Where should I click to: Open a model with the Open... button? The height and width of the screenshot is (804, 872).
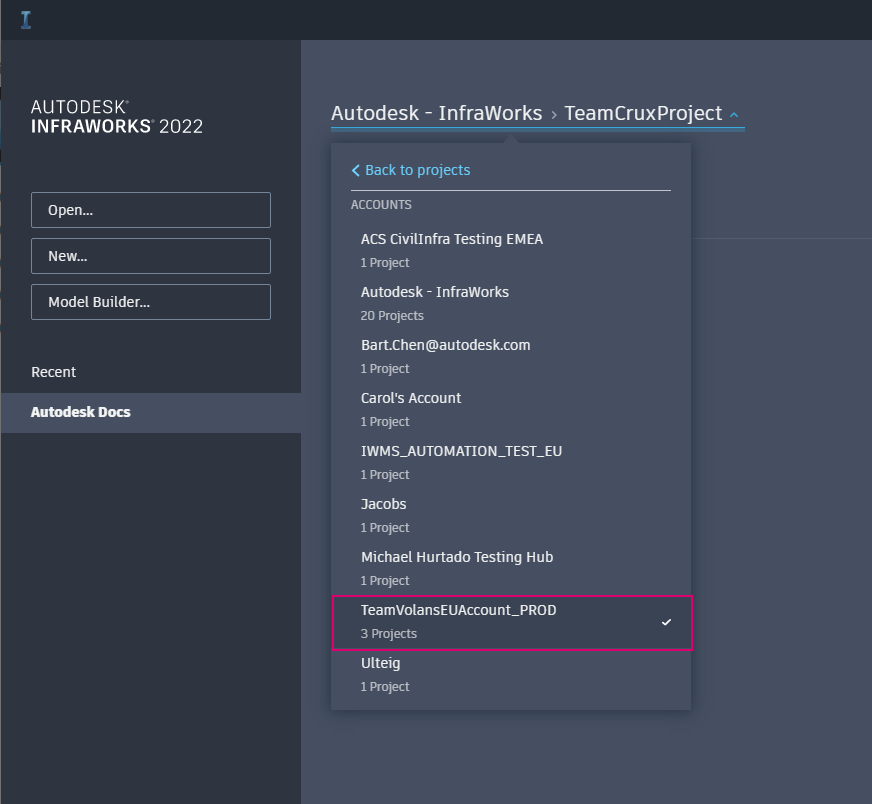[150, 210]
